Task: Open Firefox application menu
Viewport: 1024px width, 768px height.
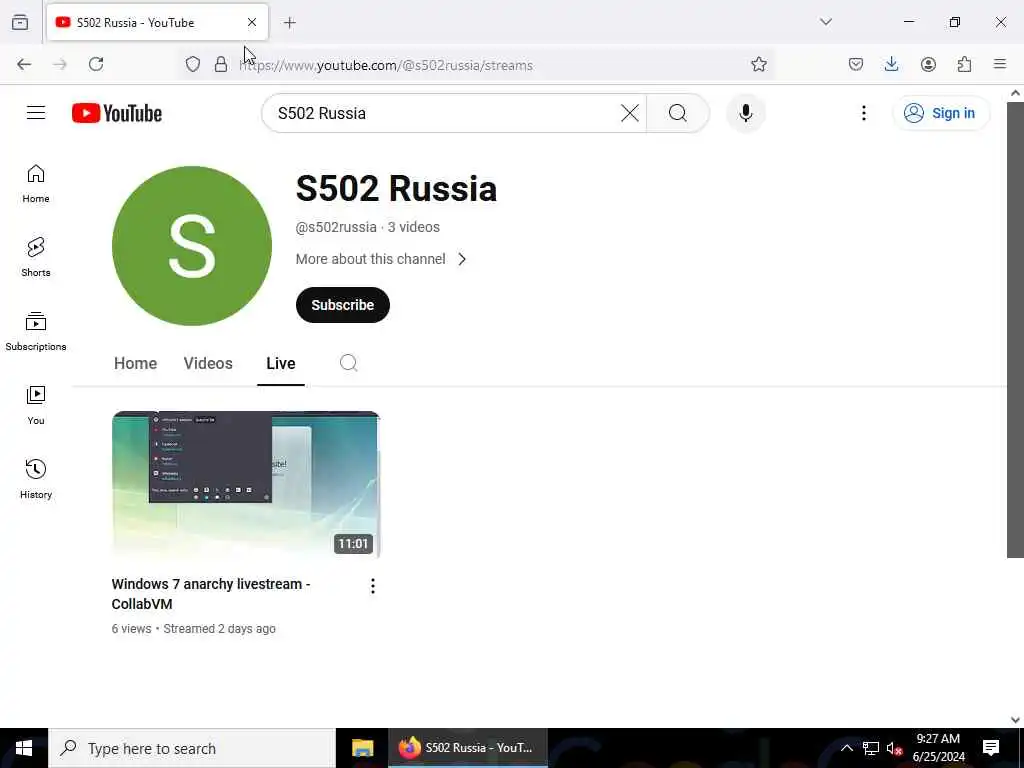Action: [1000, 64]
